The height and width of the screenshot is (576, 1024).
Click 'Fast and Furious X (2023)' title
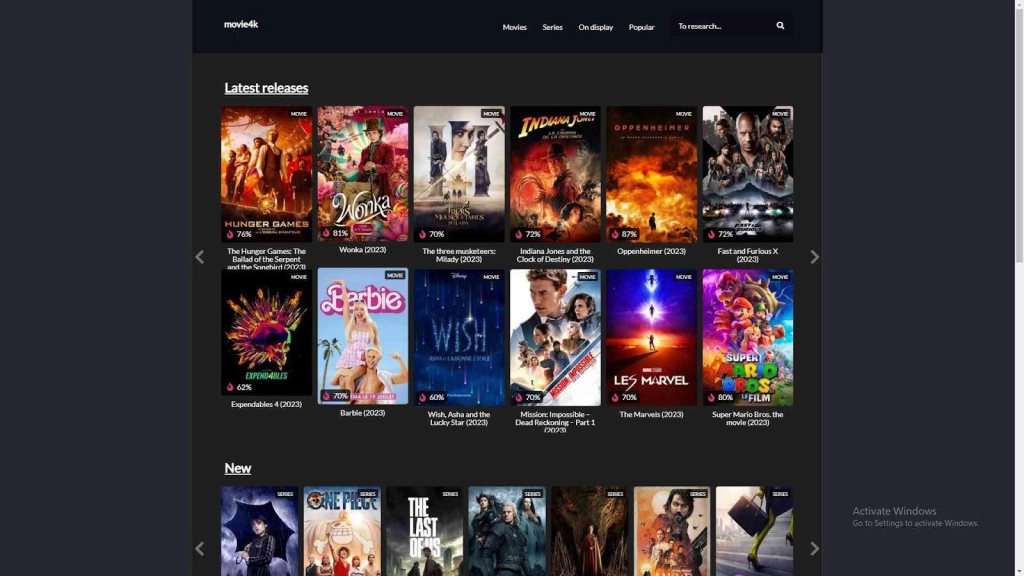click(748, 255)
